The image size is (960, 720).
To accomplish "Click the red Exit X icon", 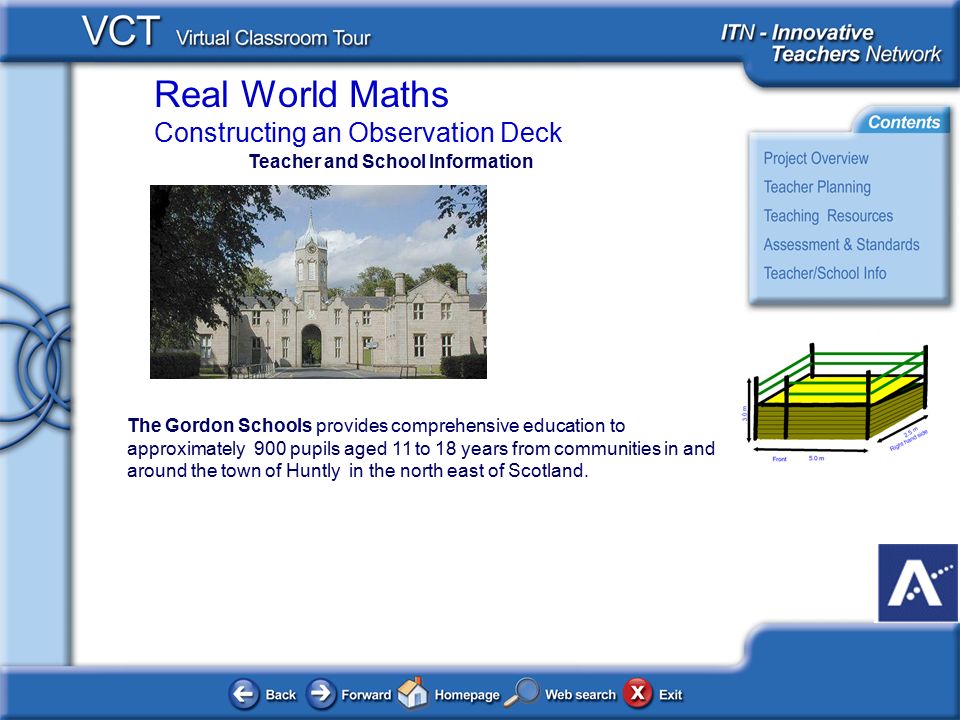I will coord(637,694).
